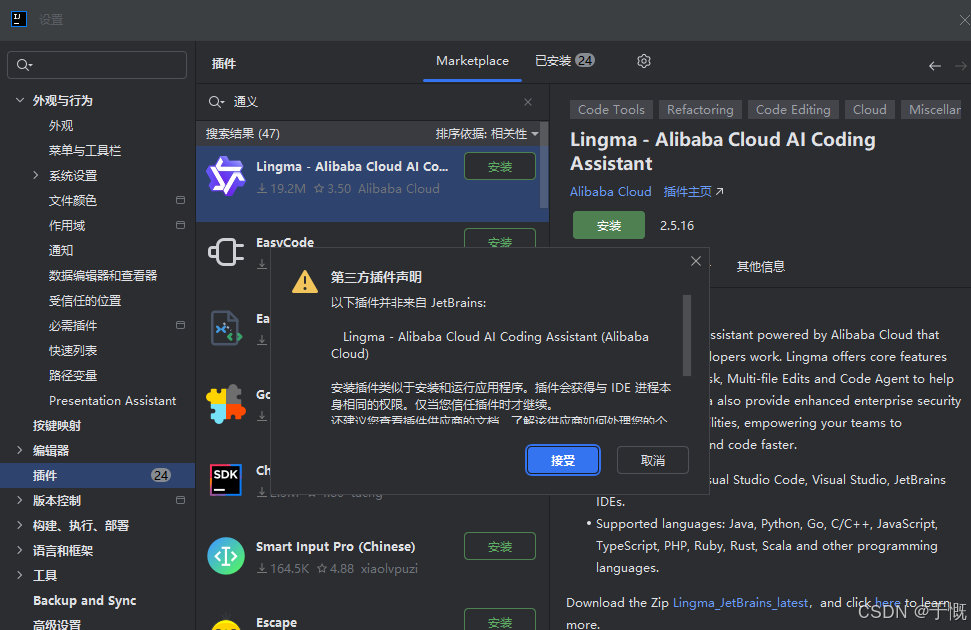Select 按键映射 settings item
The width and height of the screenshot is (971, 630).
pos(56,426)
